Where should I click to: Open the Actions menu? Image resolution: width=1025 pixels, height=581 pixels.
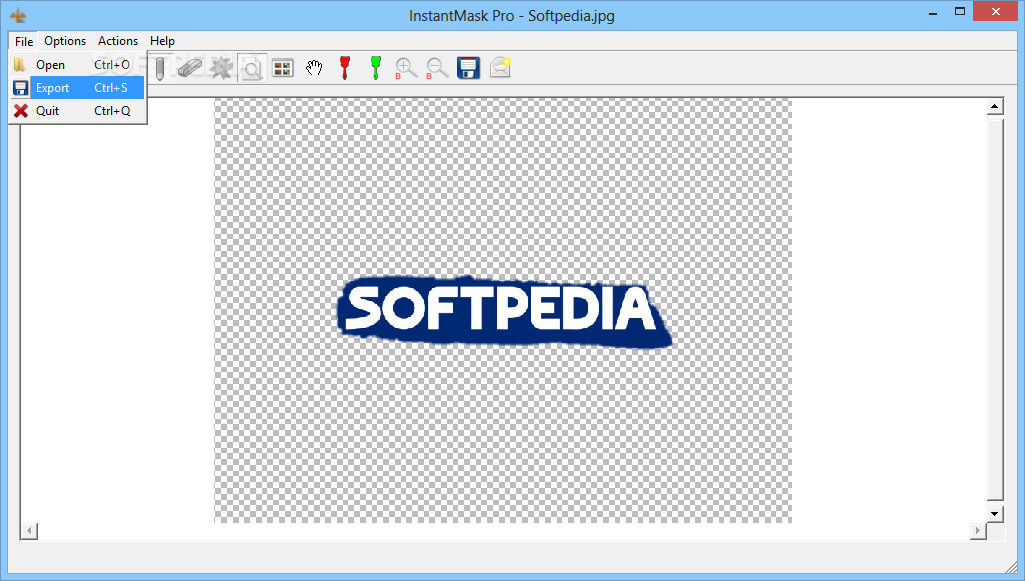pyautogui.click(x=118, y=41)
